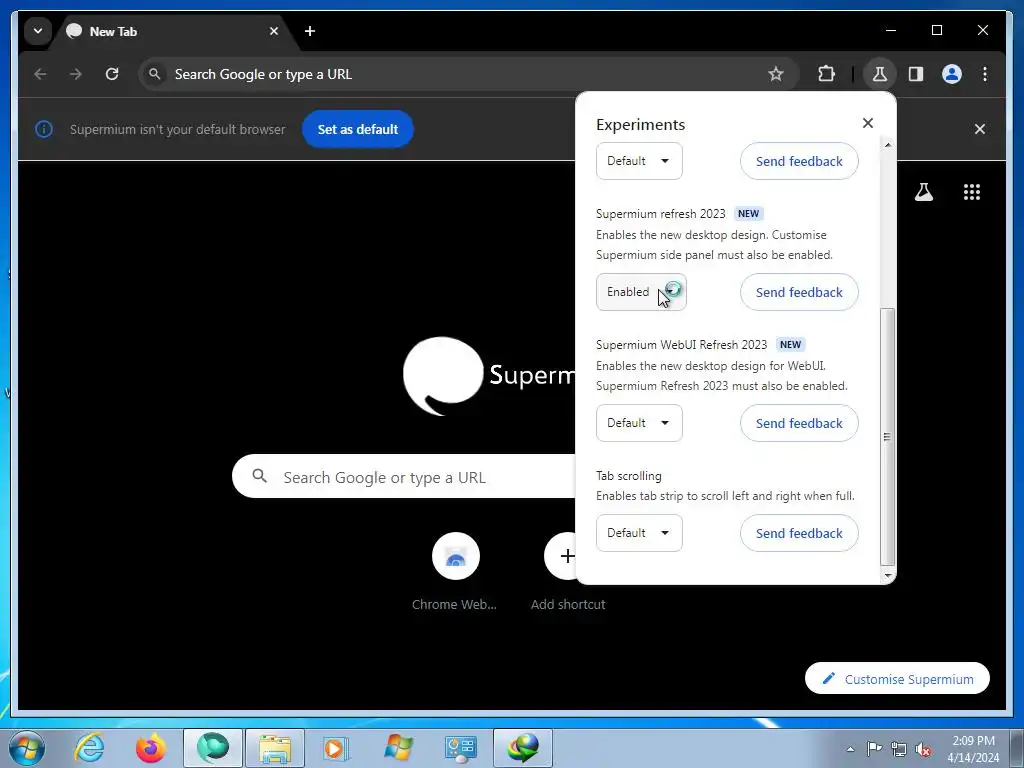Image resolution: width=1024 pixels, height=768 pixels.
Task: Click the Experiments scroll up arrow
Action: (x=887, y=144)
